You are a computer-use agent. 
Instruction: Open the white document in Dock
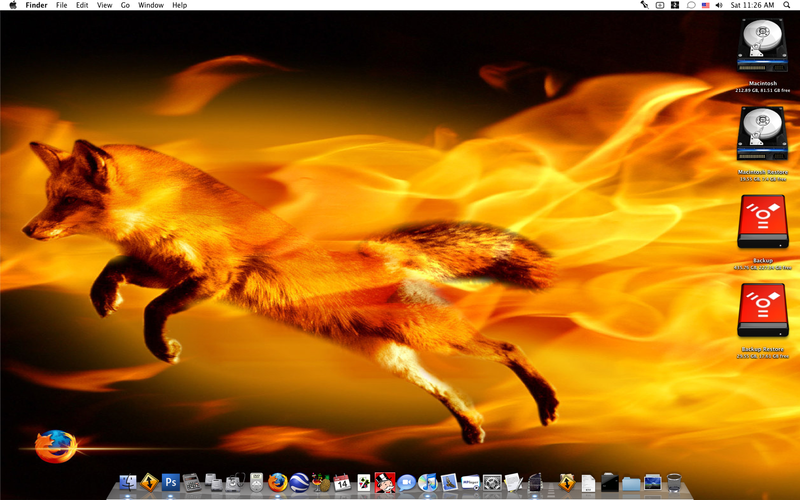click(x=588, y=482)
